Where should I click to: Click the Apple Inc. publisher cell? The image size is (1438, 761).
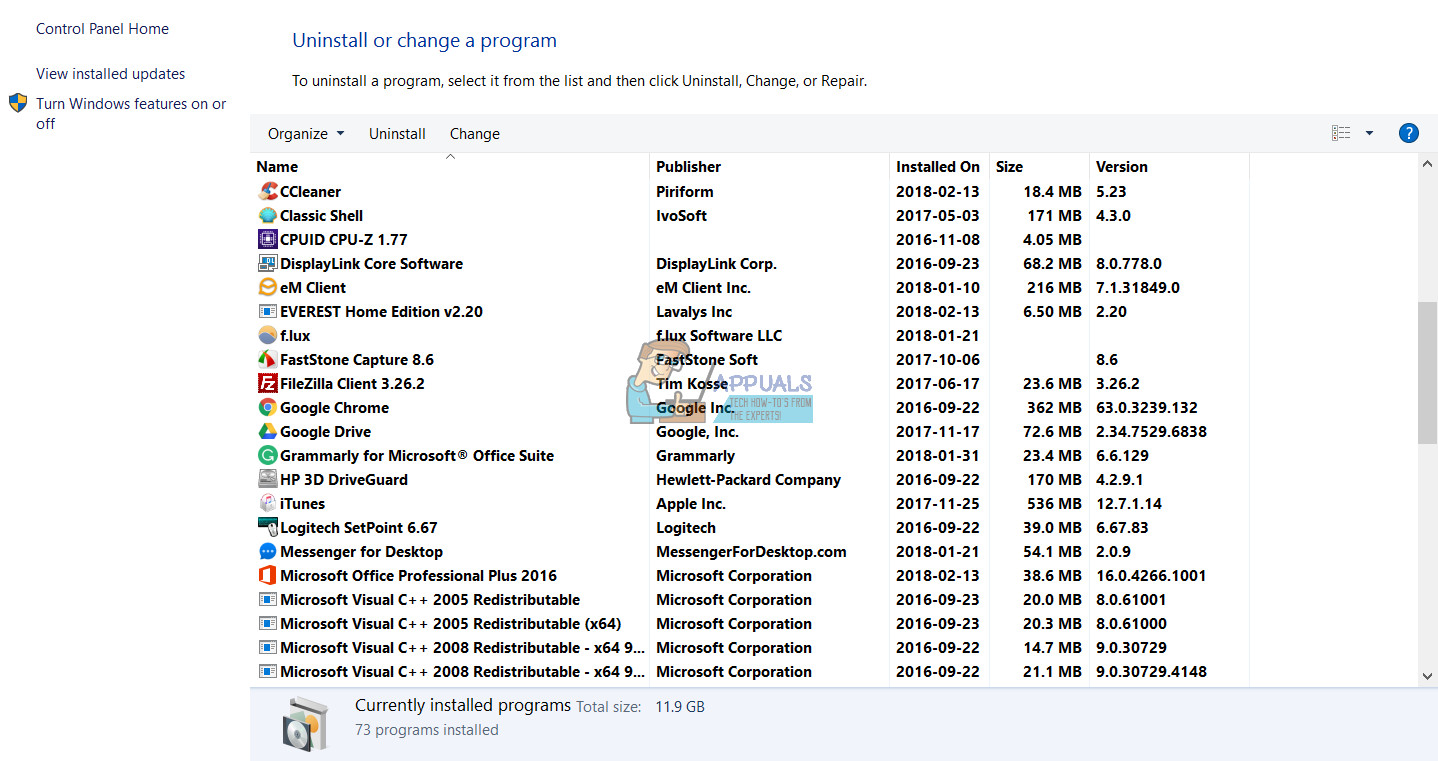point(691,503)
